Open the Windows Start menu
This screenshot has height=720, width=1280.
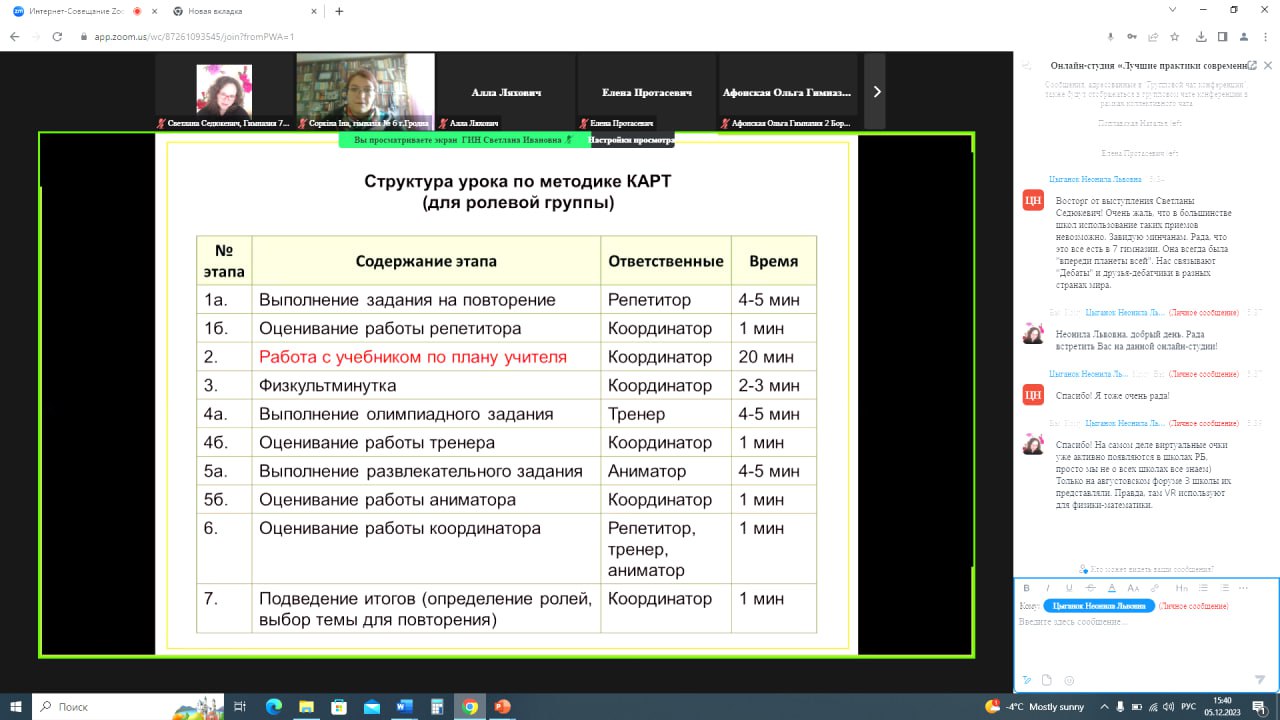pos(16,706)
